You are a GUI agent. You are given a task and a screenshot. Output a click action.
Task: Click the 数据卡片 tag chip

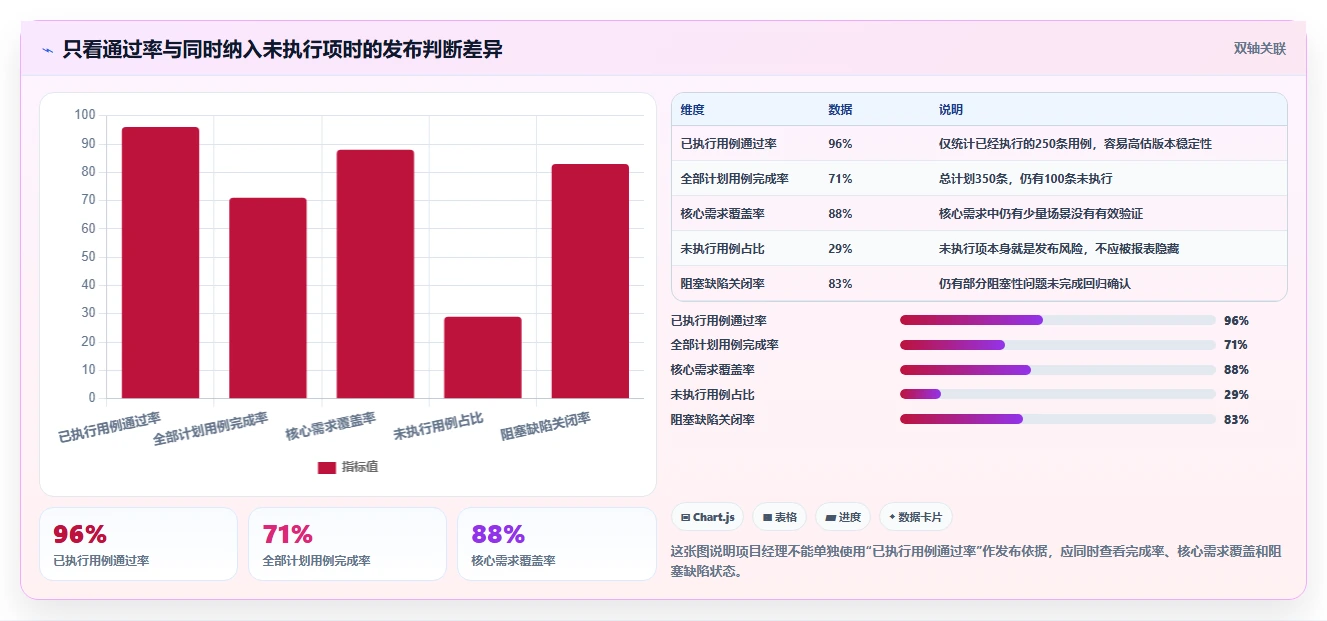point(916,517)
